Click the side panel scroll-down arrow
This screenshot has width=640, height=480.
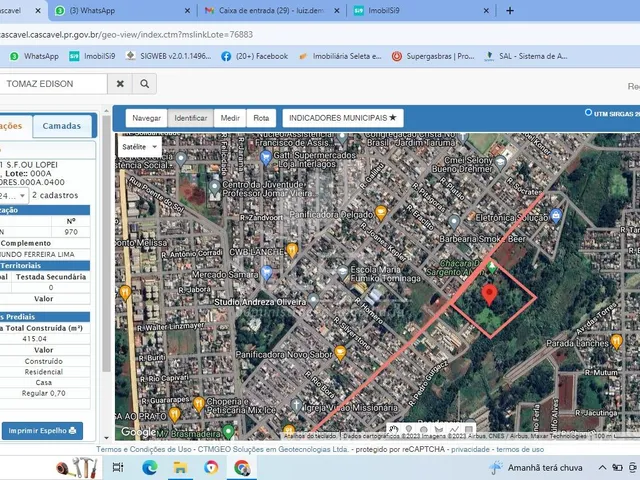(x=107, y=438)
